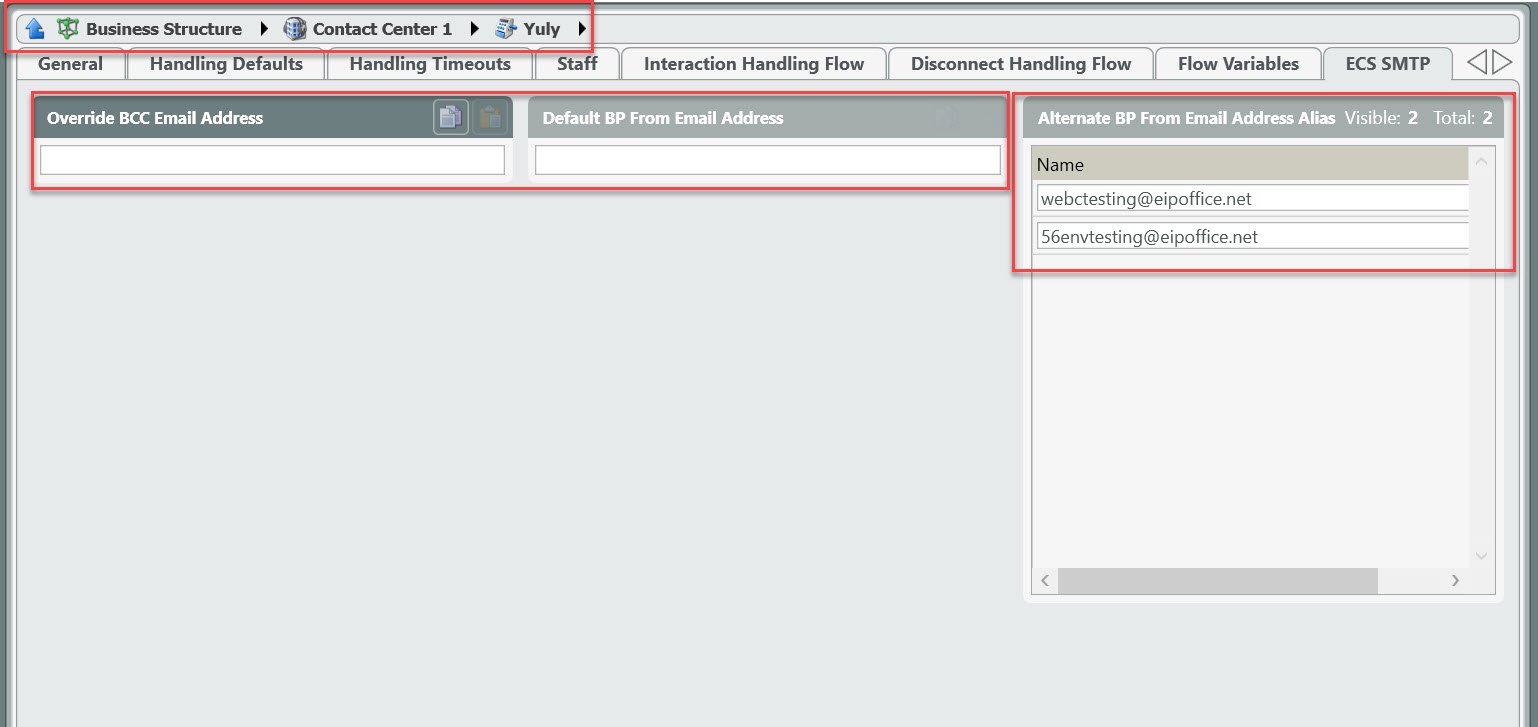Click the Override BCC Email Address field
Screen dimensions: 1538x727
click(272, 160)
